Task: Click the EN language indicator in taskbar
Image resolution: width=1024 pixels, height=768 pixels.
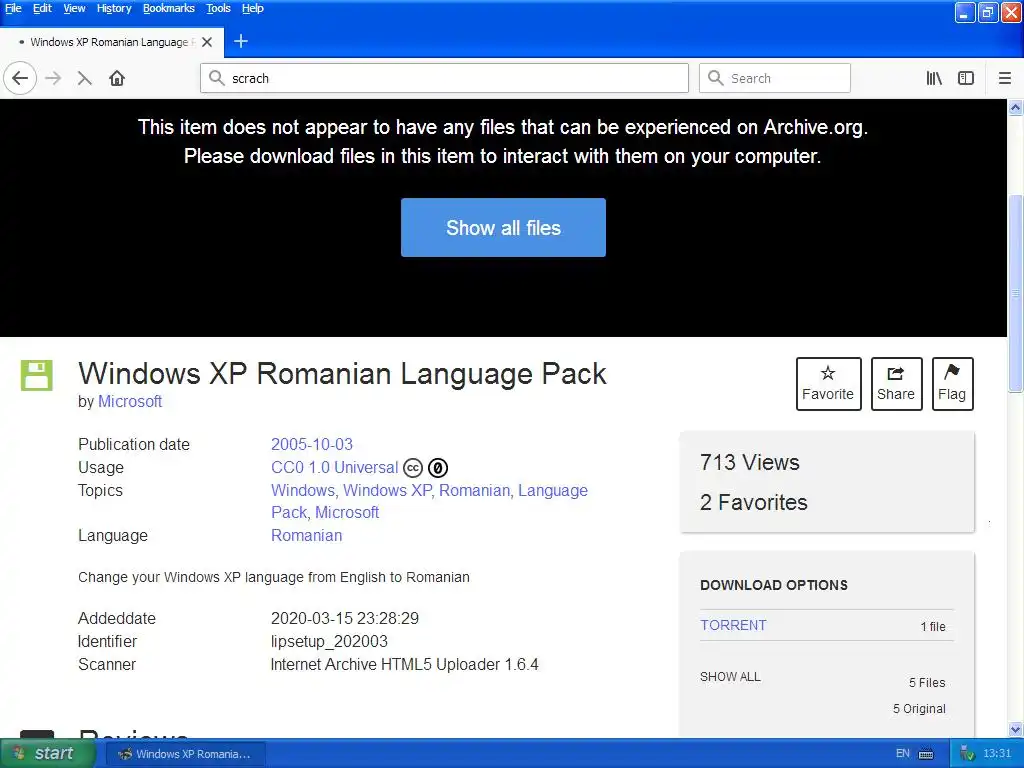Action: 903,754
